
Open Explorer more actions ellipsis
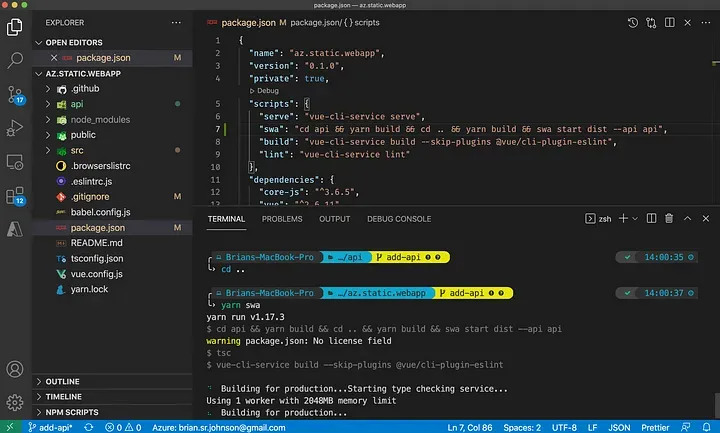[x=176, y=22]
